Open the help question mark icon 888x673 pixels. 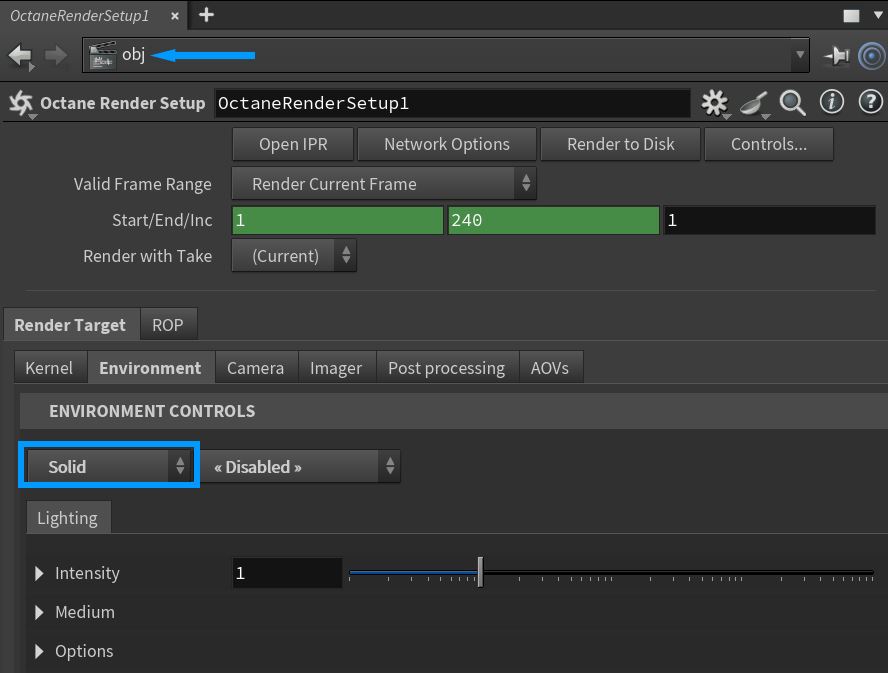tap(870, 102)
